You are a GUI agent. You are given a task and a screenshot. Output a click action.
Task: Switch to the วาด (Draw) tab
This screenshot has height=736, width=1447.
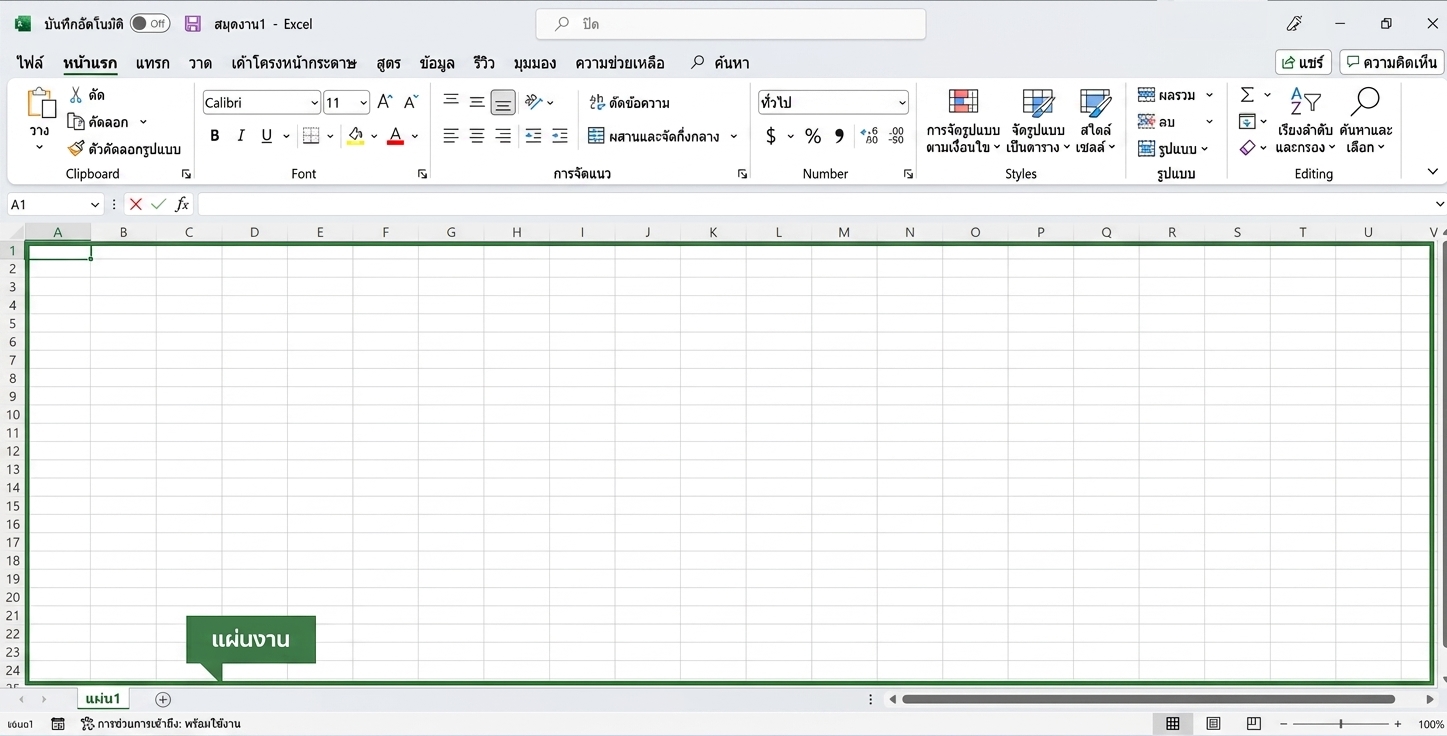200,63
